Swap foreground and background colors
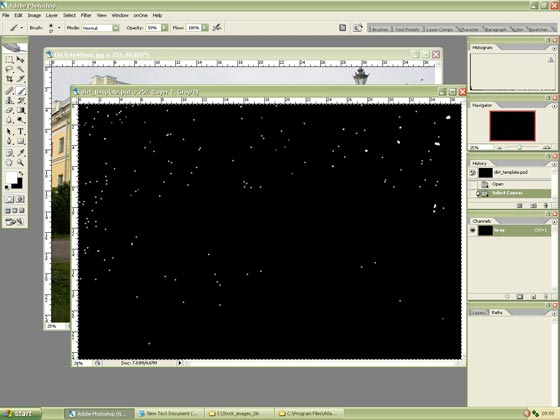Image resolution: width=560 pixels, height=420 pixels. tap(21, 174)
